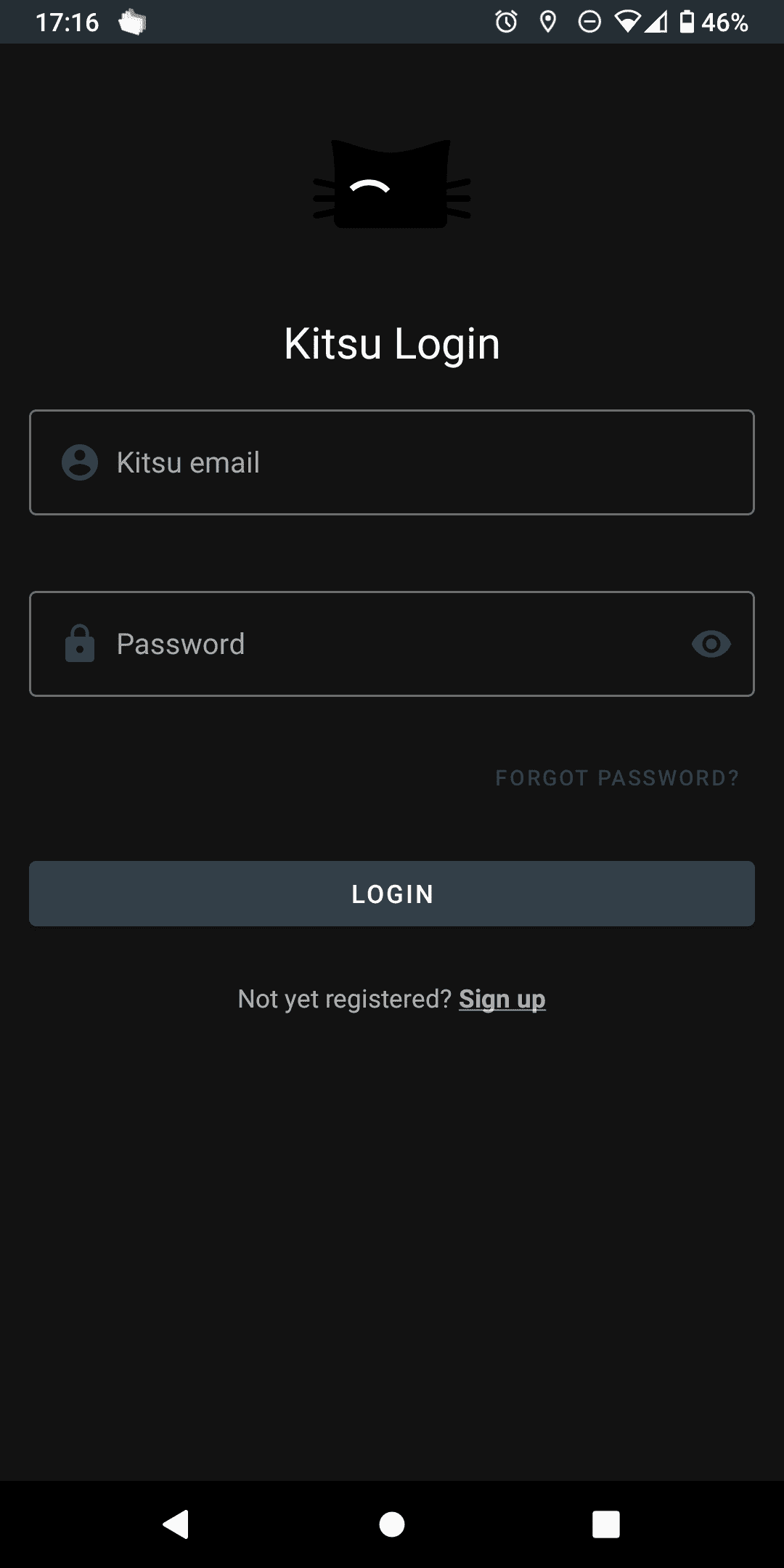Tap the padlock icon in password field
This screenshot has height=1568, width=784.
(80, 643)
